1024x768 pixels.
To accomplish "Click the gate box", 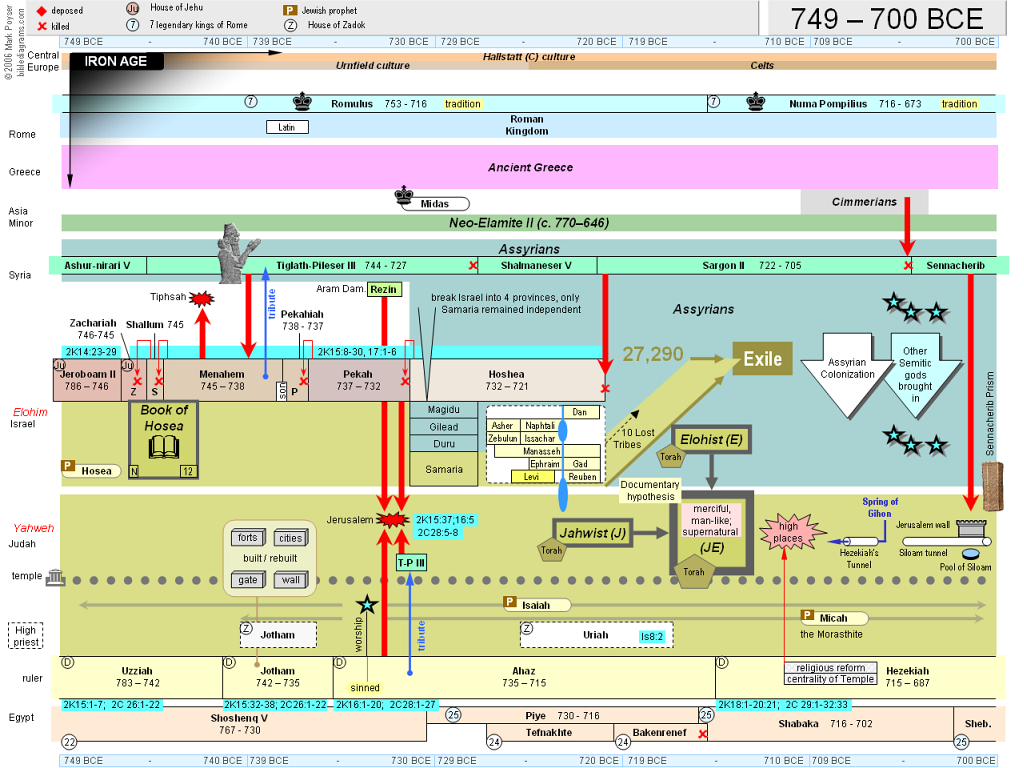I will pyautogui.click(x=248, y=579).
